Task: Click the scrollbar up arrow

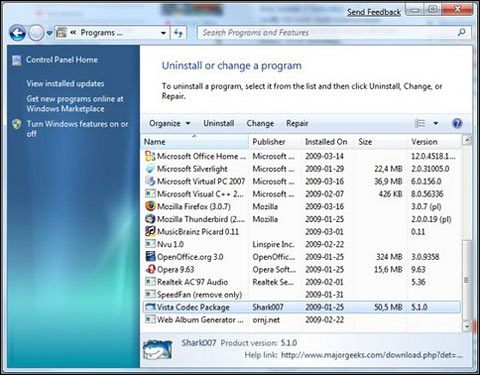Action: [467, 140]
